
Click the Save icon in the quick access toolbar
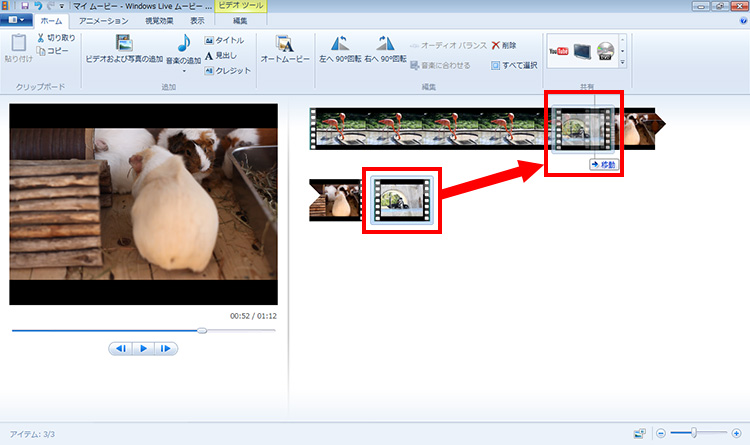click(x=25, y=6)
